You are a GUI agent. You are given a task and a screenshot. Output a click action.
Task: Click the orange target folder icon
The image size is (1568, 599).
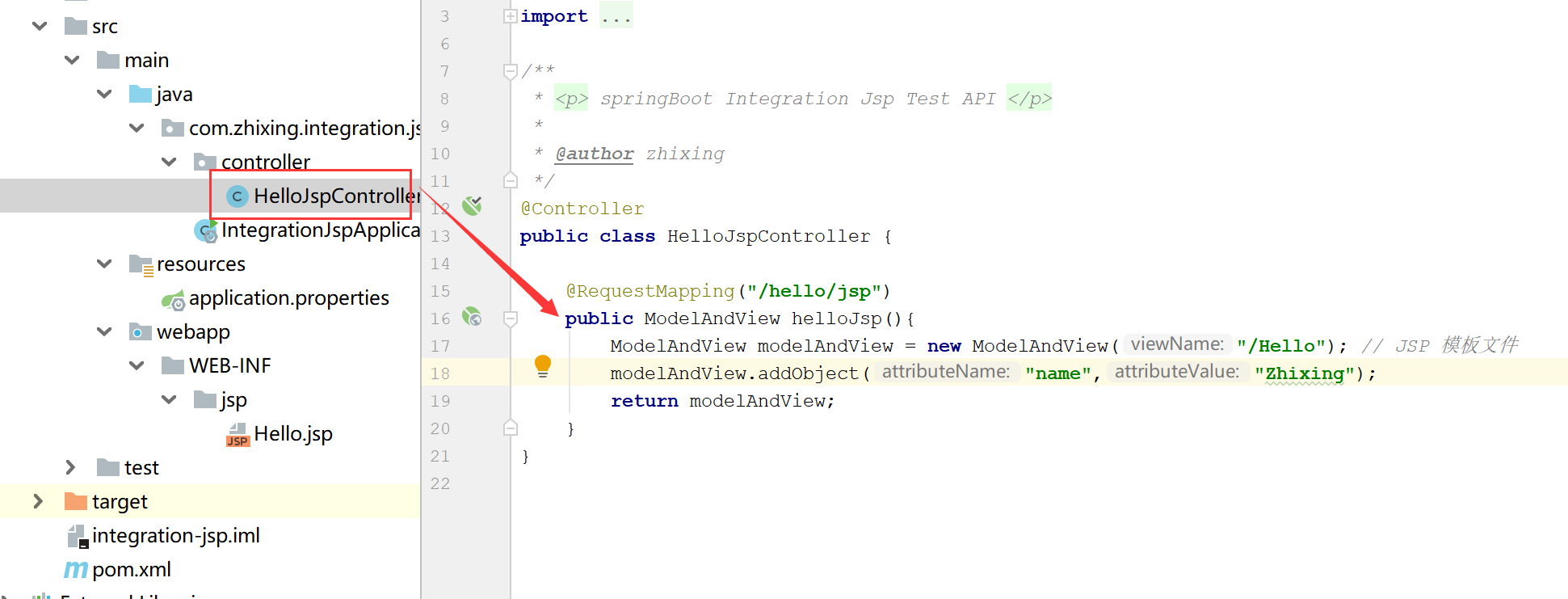[76, 501]
